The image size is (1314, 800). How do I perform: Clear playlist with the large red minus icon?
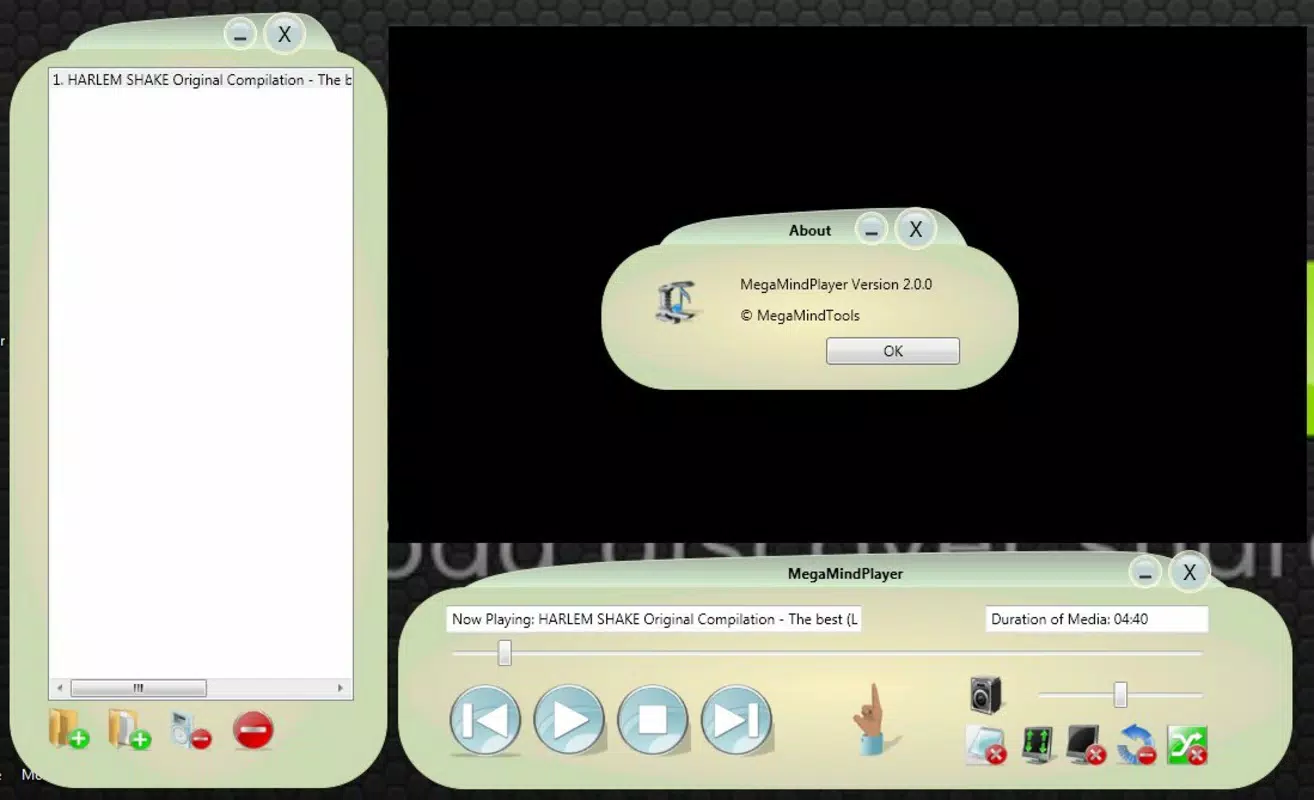pos(253,730)
